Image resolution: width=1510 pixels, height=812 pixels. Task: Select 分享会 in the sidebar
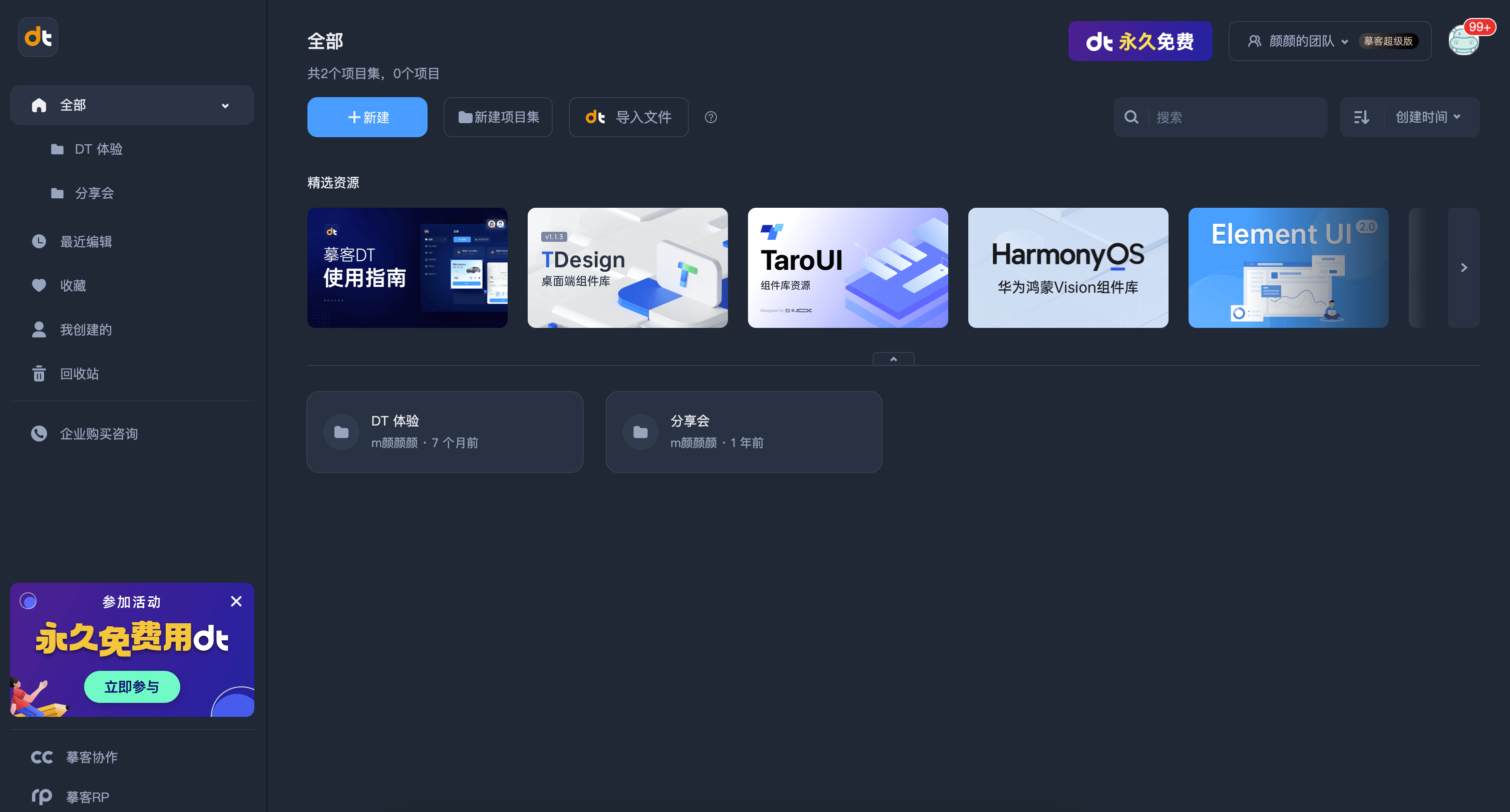[94, 193]
